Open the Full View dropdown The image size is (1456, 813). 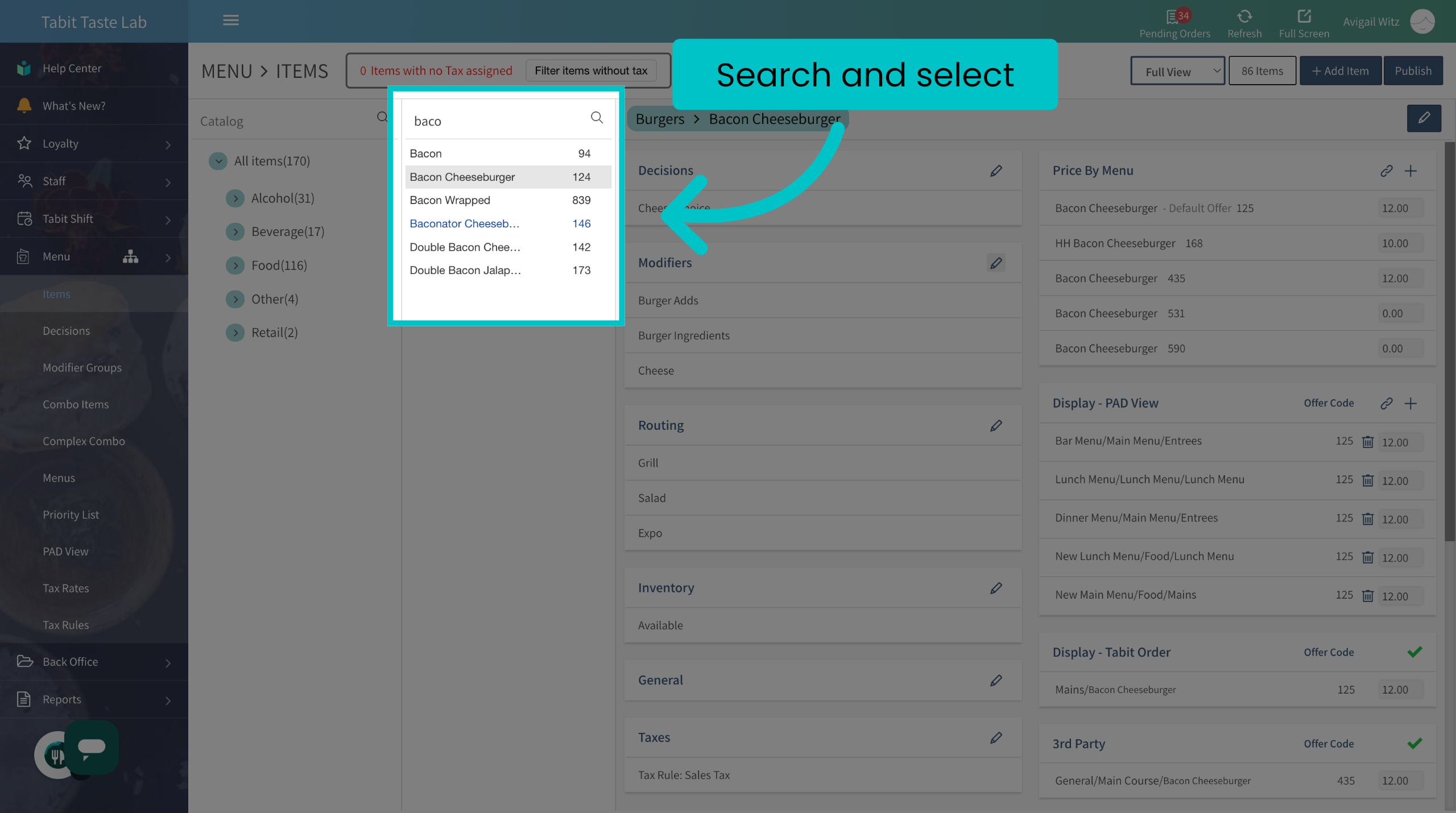click(x=1177, y=71)
